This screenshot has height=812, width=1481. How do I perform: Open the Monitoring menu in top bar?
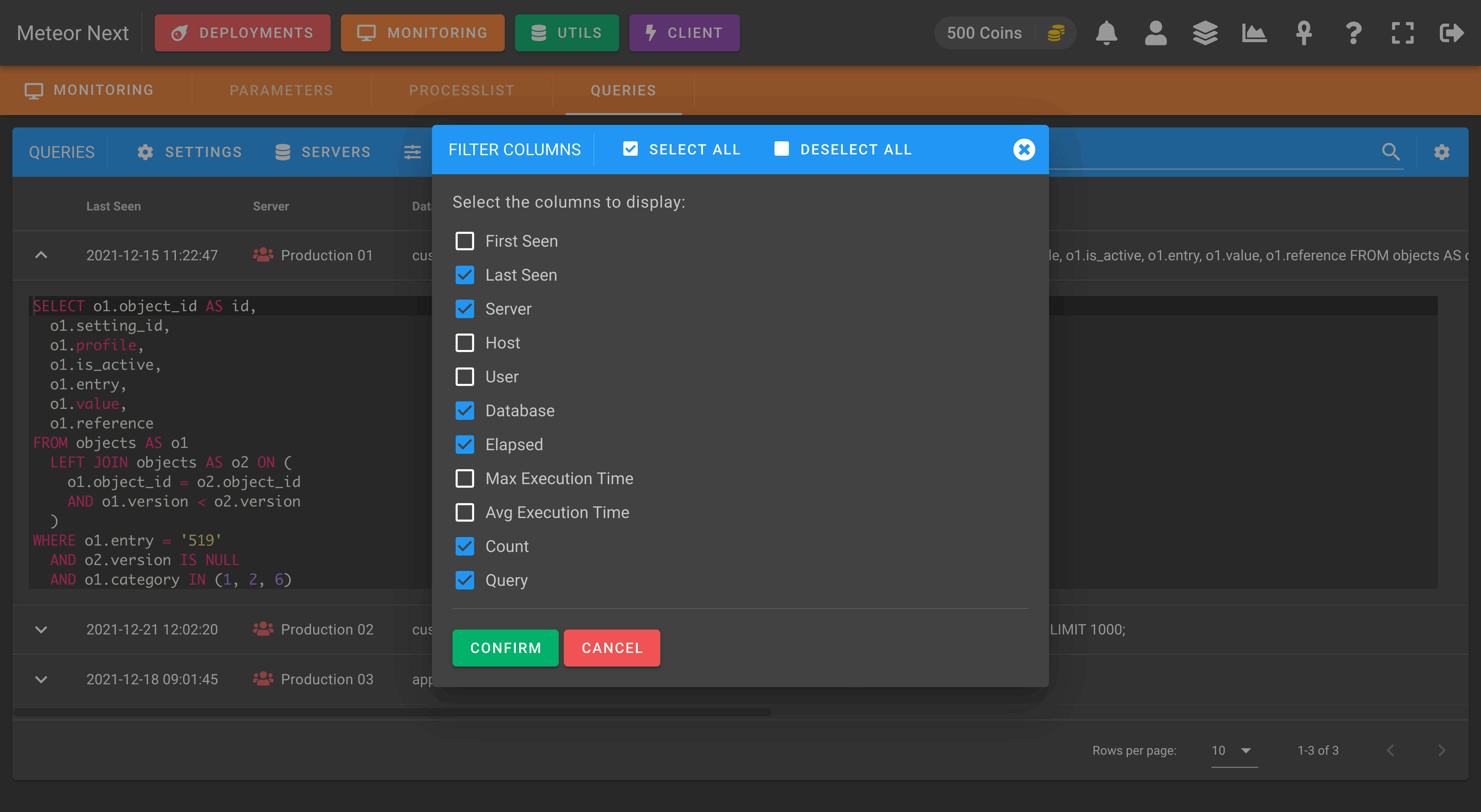(422, 33)
